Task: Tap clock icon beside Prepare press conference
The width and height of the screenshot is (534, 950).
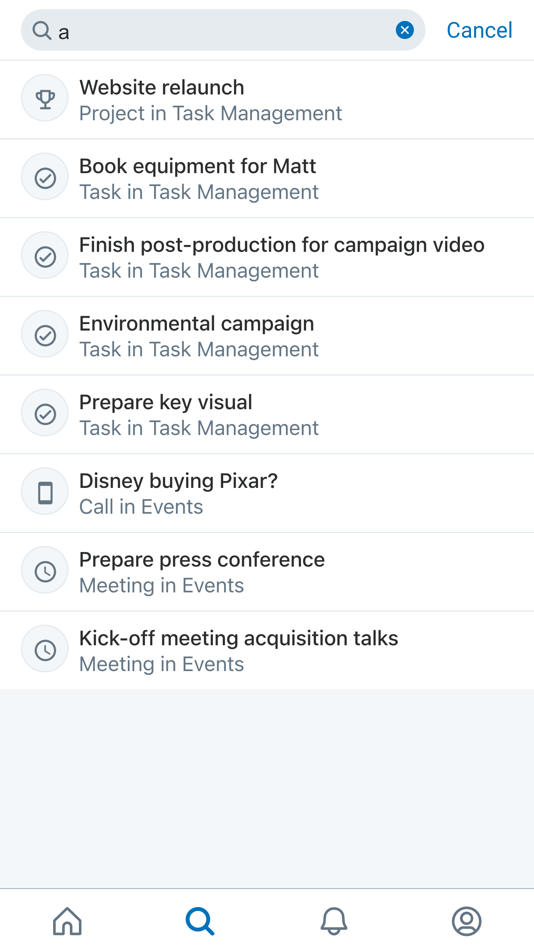Action: point(45,571)
